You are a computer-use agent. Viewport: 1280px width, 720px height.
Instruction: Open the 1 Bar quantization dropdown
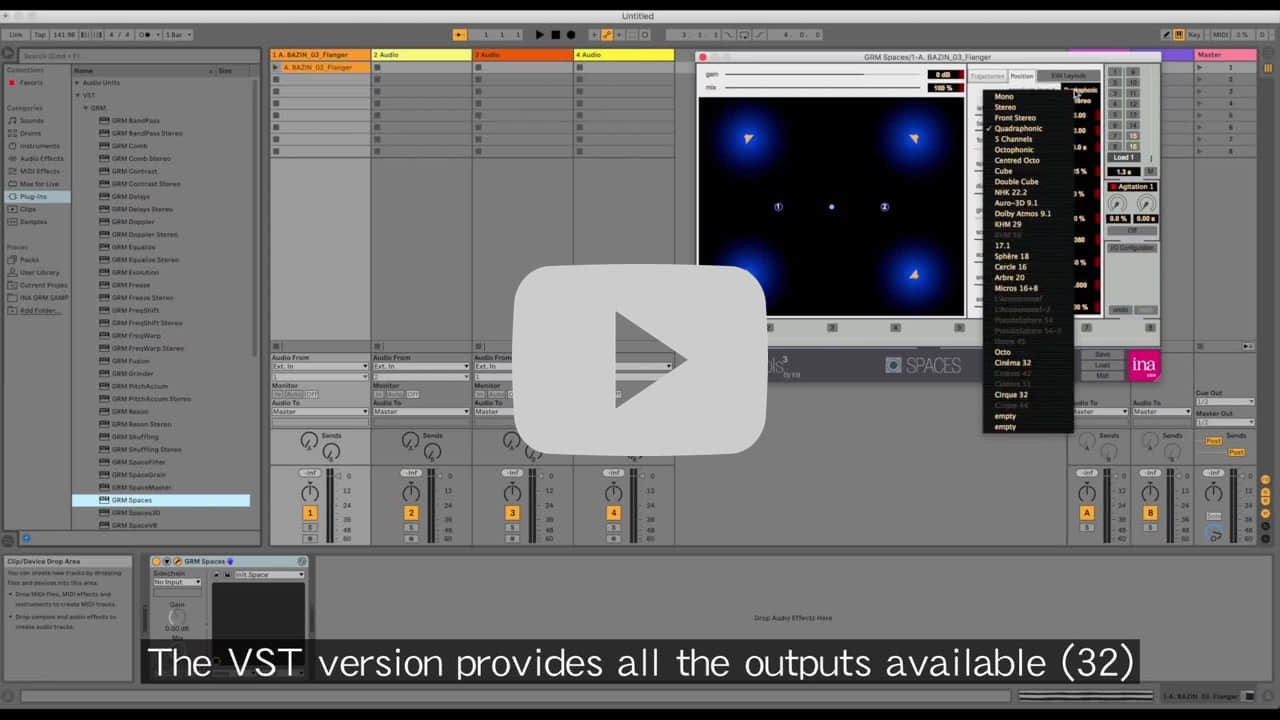pos(176,35)
